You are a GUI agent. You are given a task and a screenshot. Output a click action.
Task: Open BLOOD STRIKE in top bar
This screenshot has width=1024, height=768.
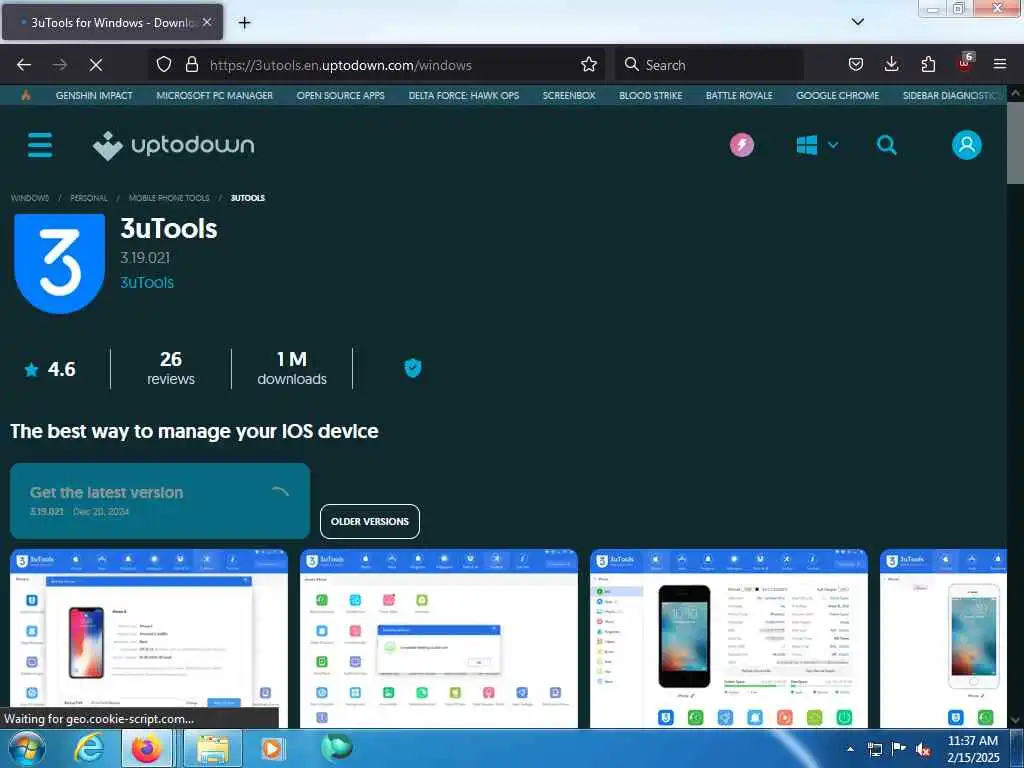[x=650, y=95]
